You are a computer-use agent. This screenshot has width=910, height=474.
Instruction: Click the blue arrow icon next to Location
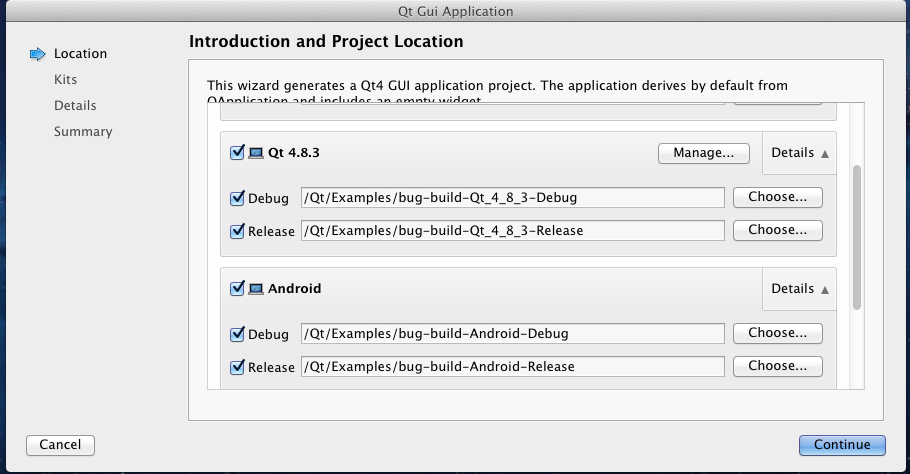tap(38, 54)
